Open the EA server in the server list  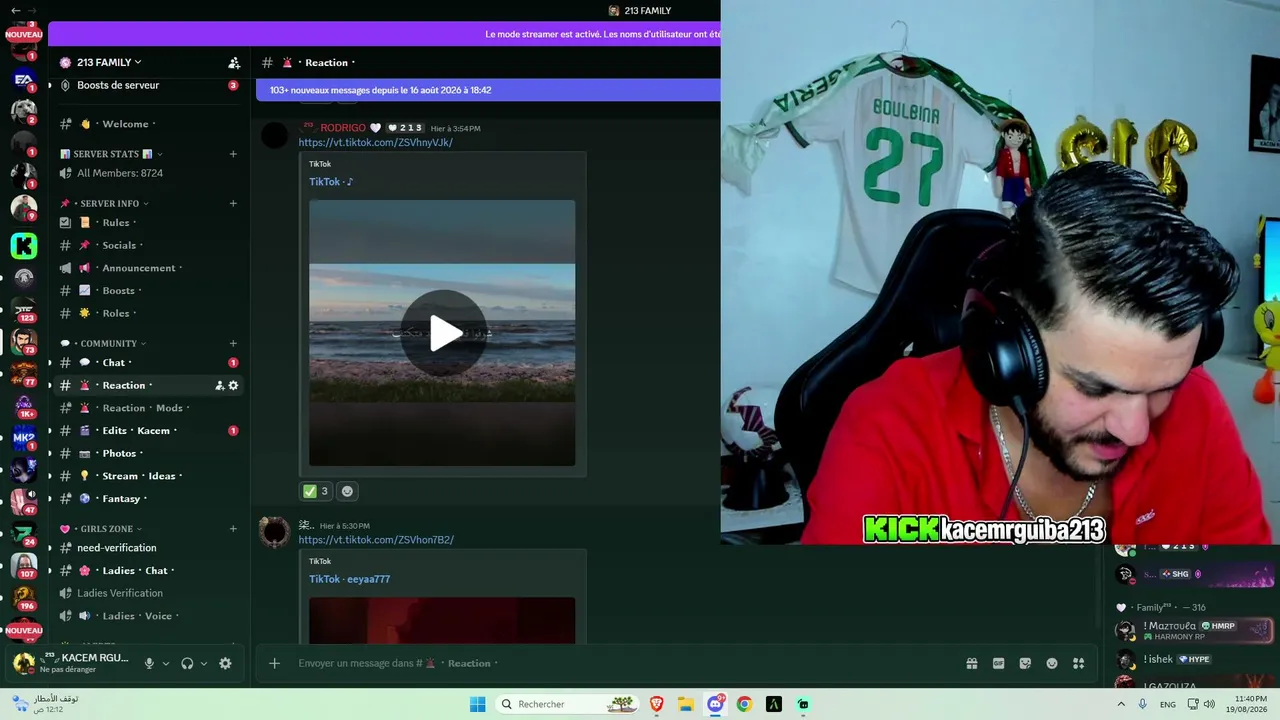[x=23, y=79]
